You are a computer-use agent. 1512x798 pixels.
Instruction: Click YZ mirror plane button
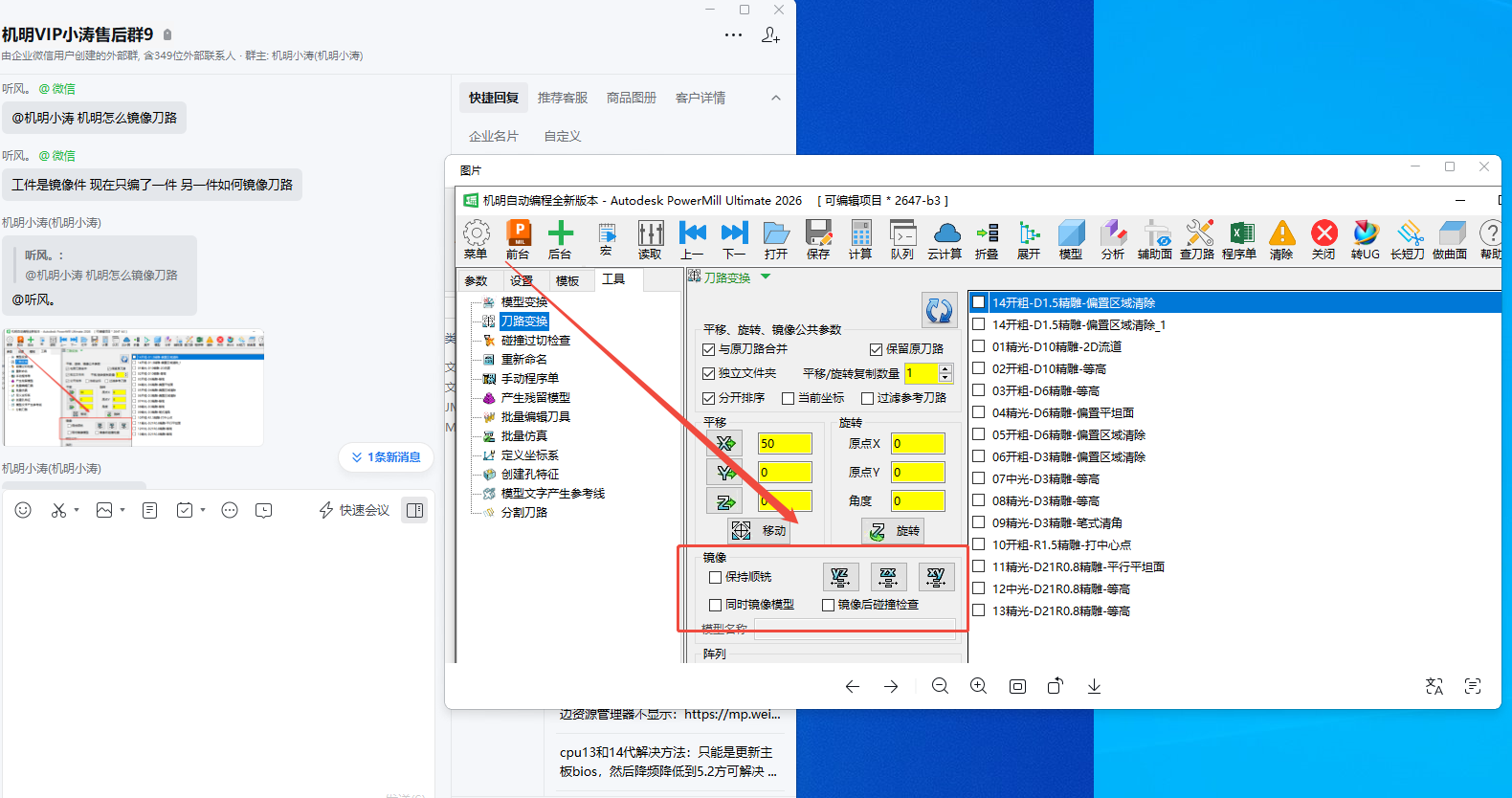[841, 577]
